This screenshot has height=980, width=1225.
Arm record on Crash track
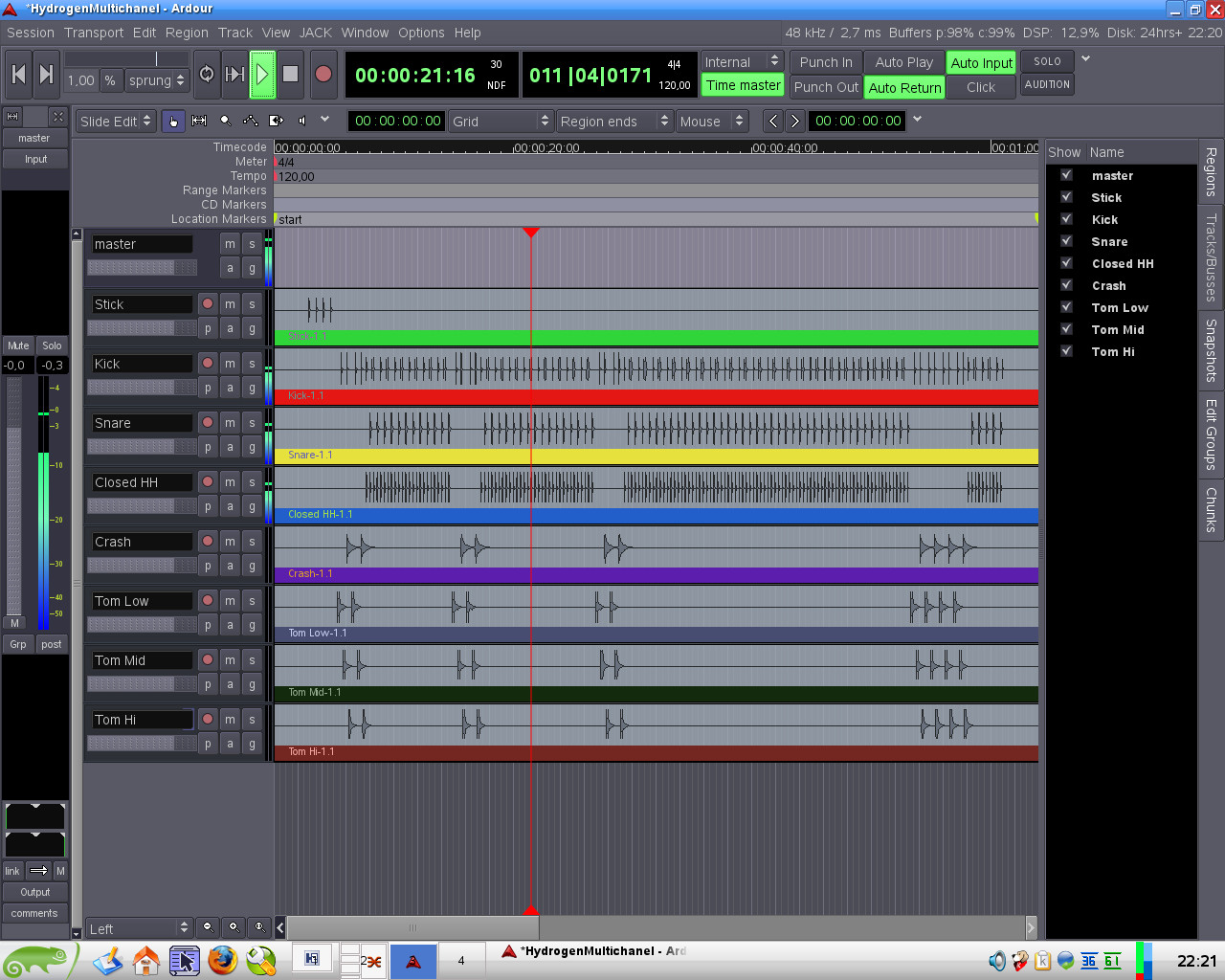pyautogui.click(x=208, y=542)
